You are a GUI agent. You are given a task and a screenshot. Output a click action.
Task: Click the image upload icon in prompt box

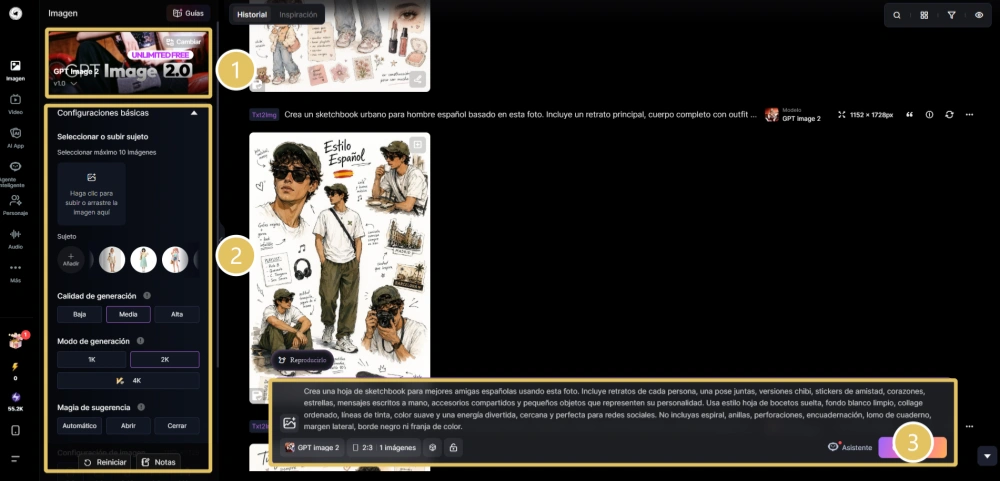tap(289, 422)
